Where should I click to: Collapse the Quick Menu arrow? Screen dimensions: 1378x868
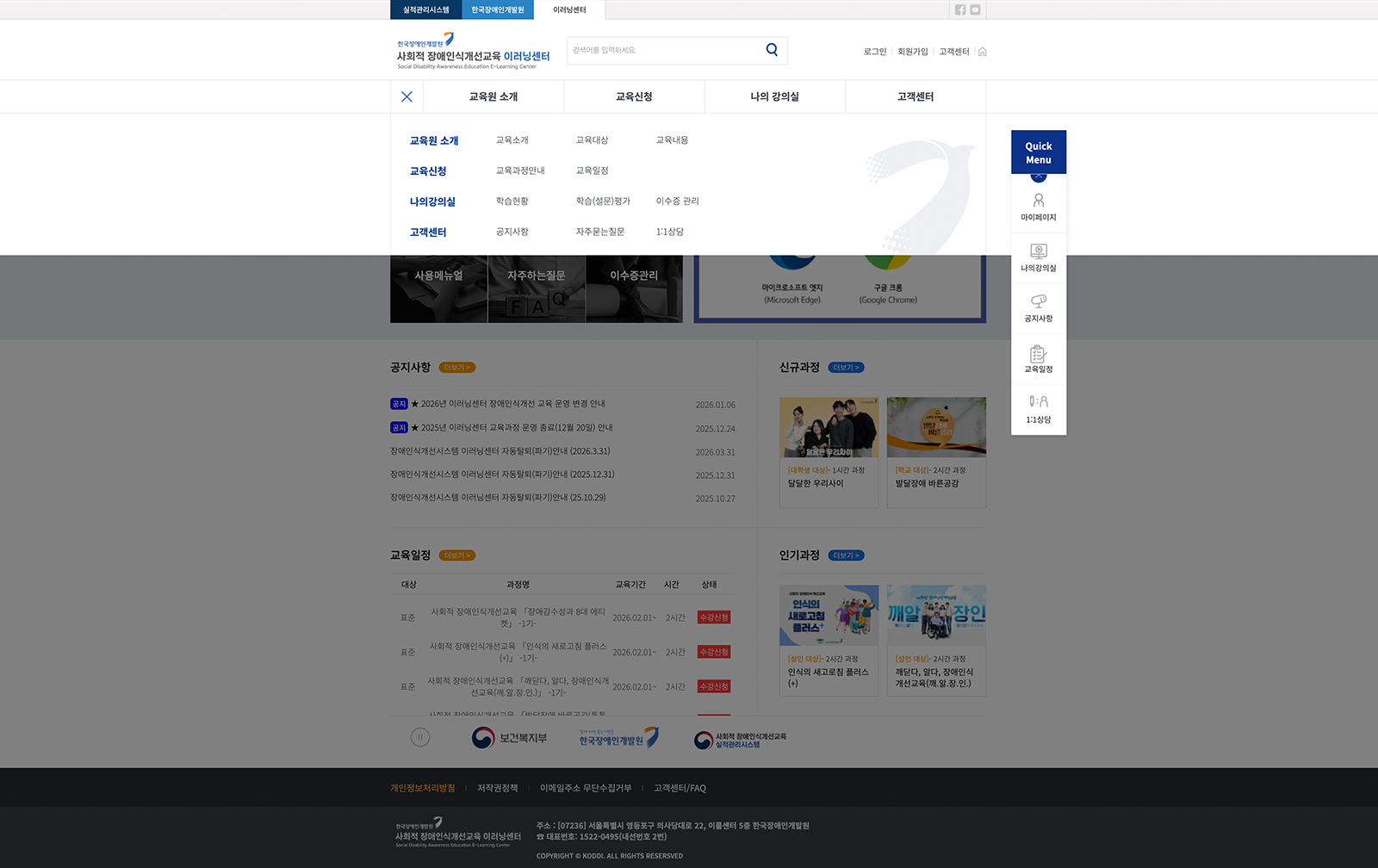1039,176
